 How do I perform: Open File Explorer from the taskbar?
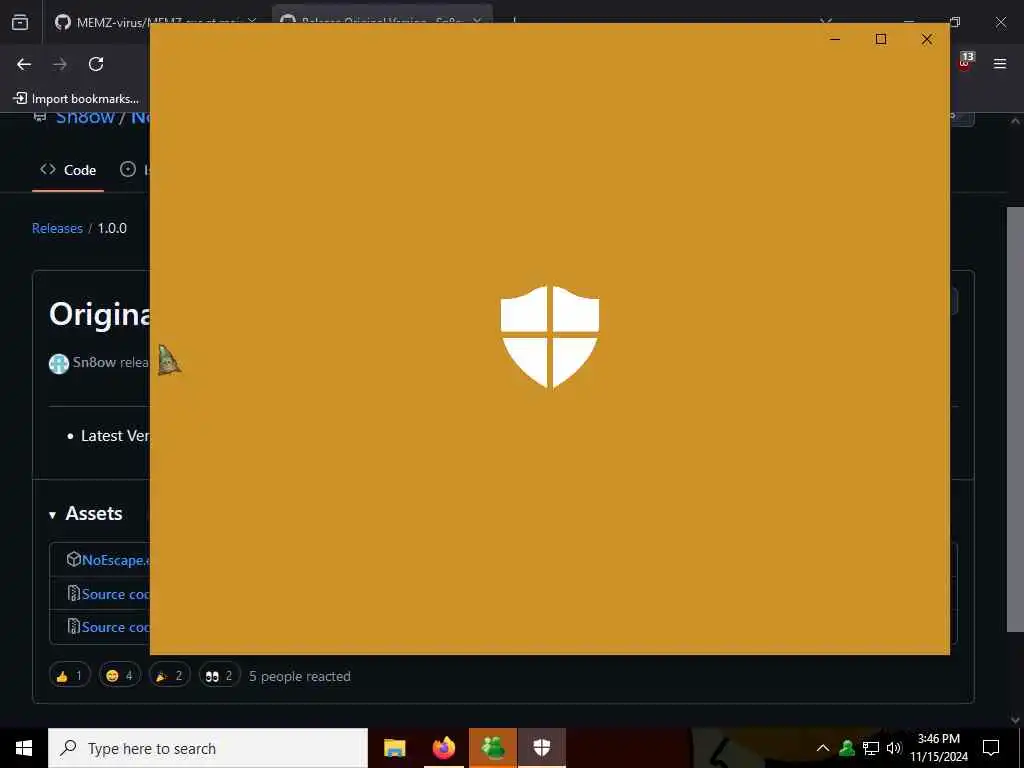tap(394, 748)
